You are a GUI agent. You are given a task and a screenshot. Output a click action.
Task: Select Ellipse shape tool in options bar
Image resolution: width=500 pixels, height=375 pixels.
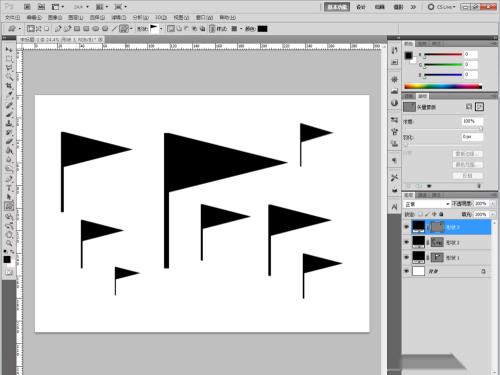96,29
